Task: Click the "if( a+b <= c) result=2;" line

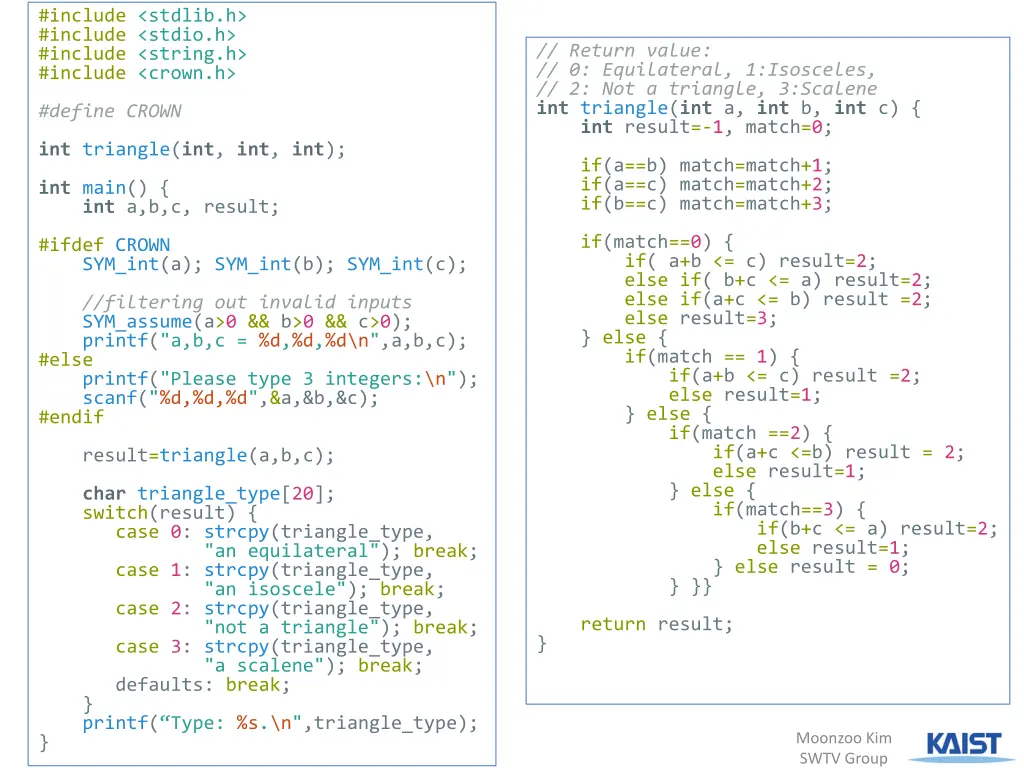Action: tap(750, 261)
